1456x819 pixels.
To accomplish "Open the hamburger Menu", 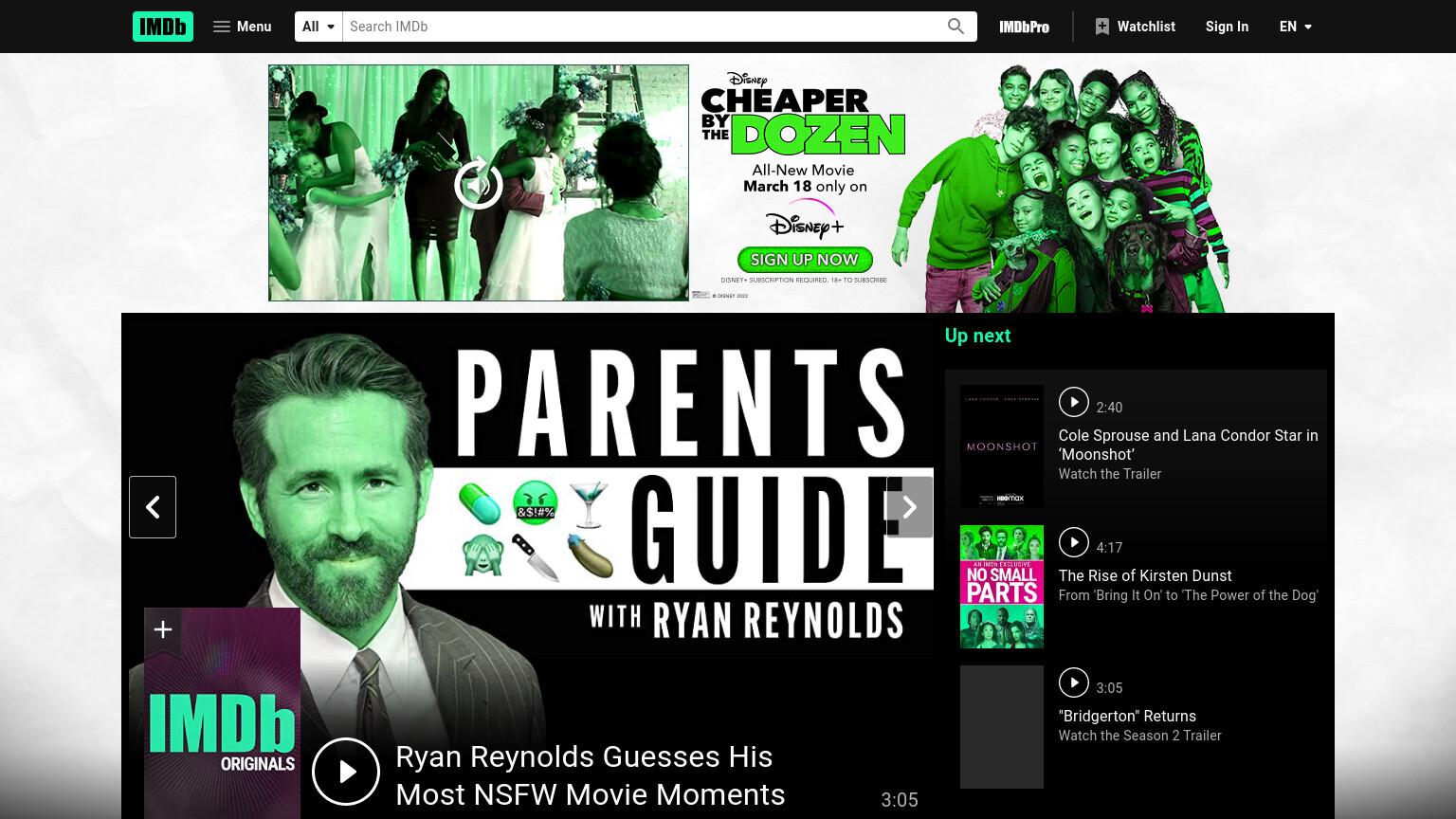I will (243, 27).
